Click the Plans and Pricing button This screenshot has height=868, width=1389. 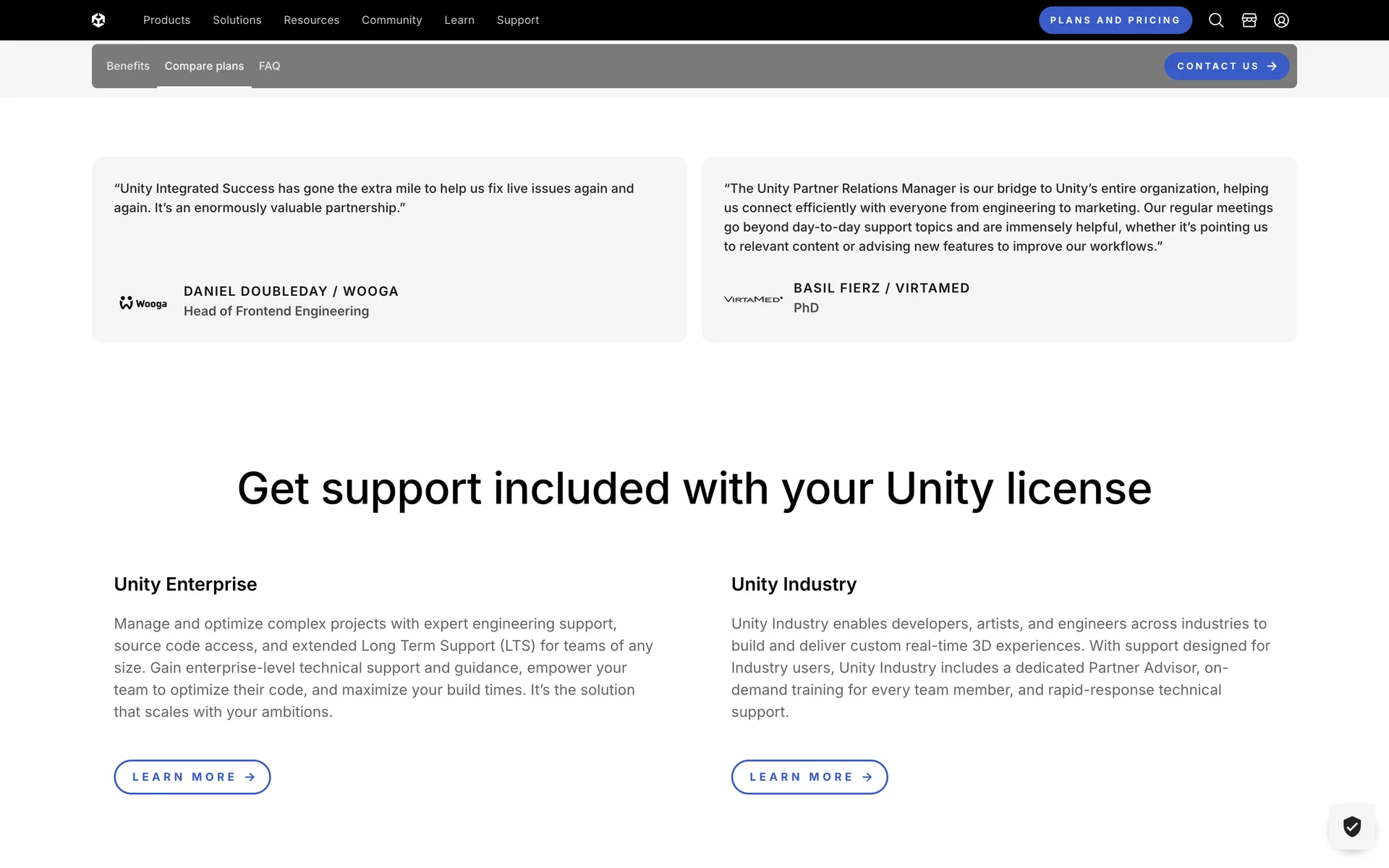[x=1115, y=20]
